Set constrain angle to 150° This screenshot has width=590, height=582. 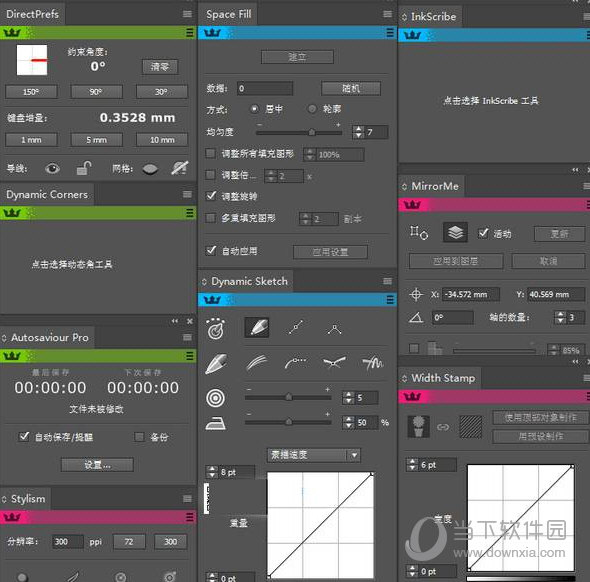(31, 92)
